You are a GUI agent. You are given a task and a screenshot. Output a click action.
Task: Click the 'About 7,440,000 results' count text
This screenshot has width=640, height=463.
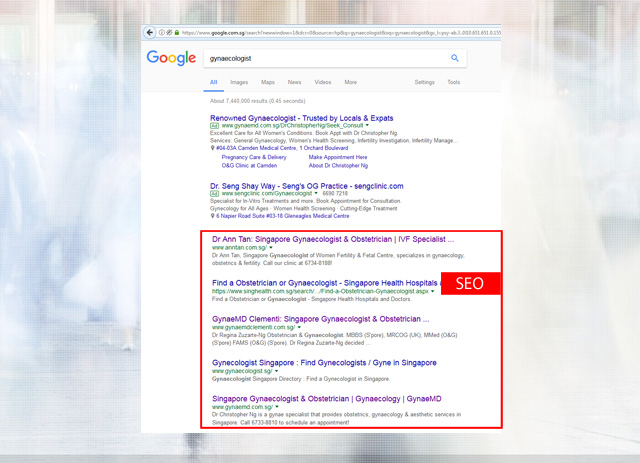[258, 101]
